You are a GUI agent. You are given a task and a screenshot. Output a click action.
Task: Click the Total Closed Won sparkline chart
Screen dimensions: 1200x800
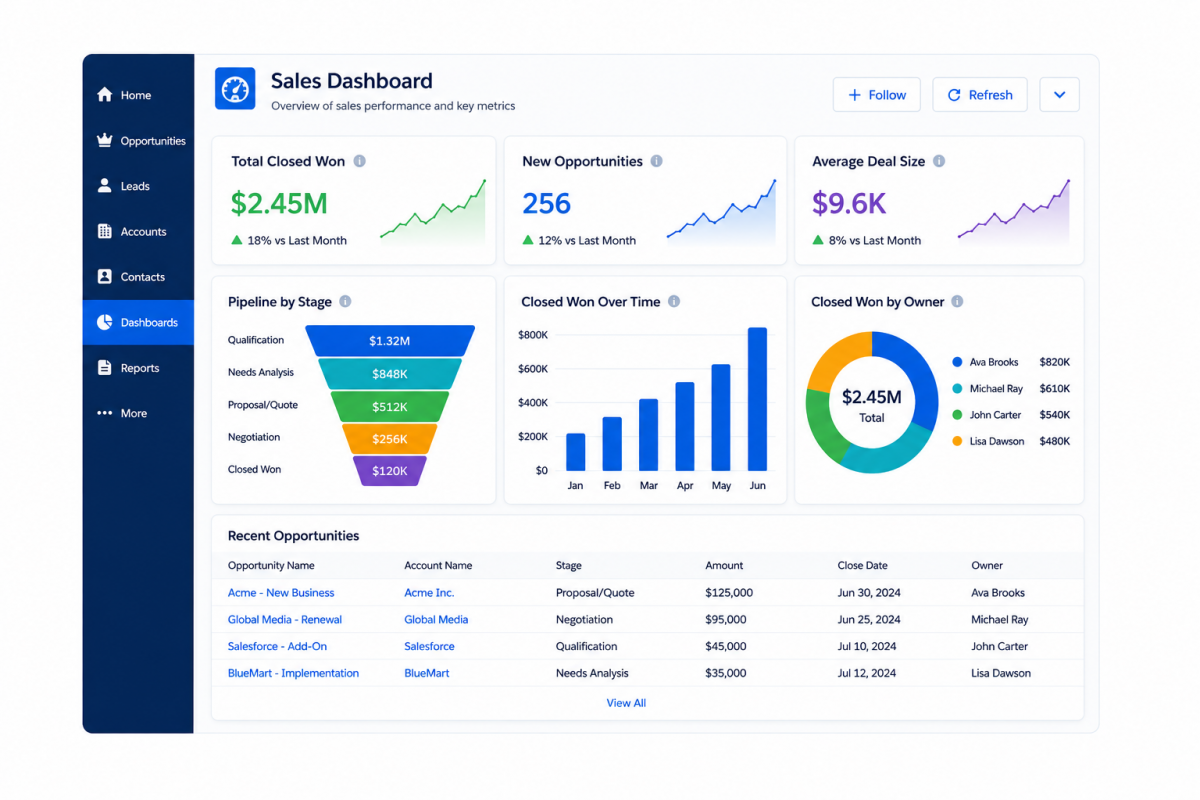coord(433,212)
